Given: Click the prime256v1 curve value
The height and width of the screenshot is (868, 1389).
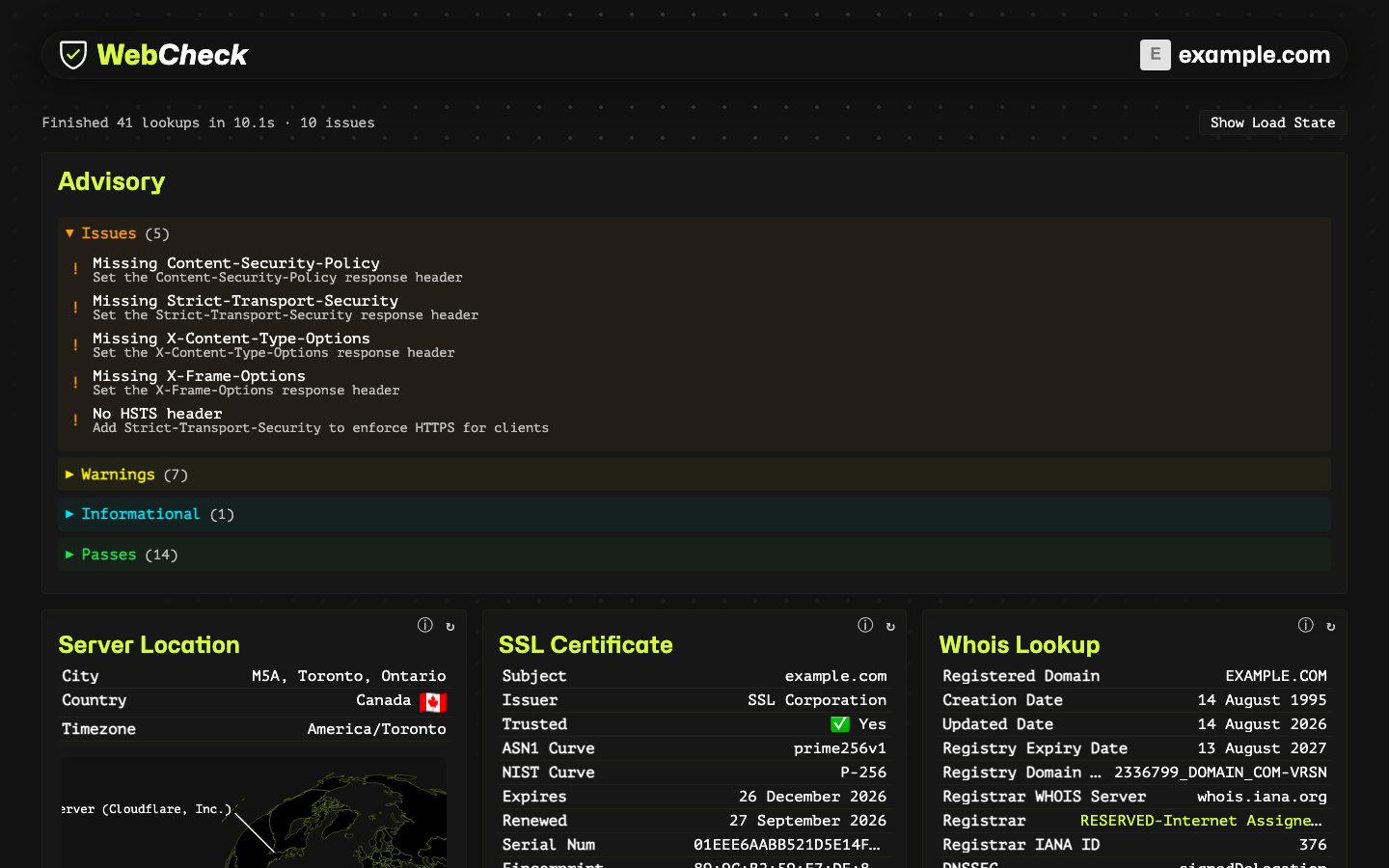Looking at the screenshot, I should click(840, 748).
